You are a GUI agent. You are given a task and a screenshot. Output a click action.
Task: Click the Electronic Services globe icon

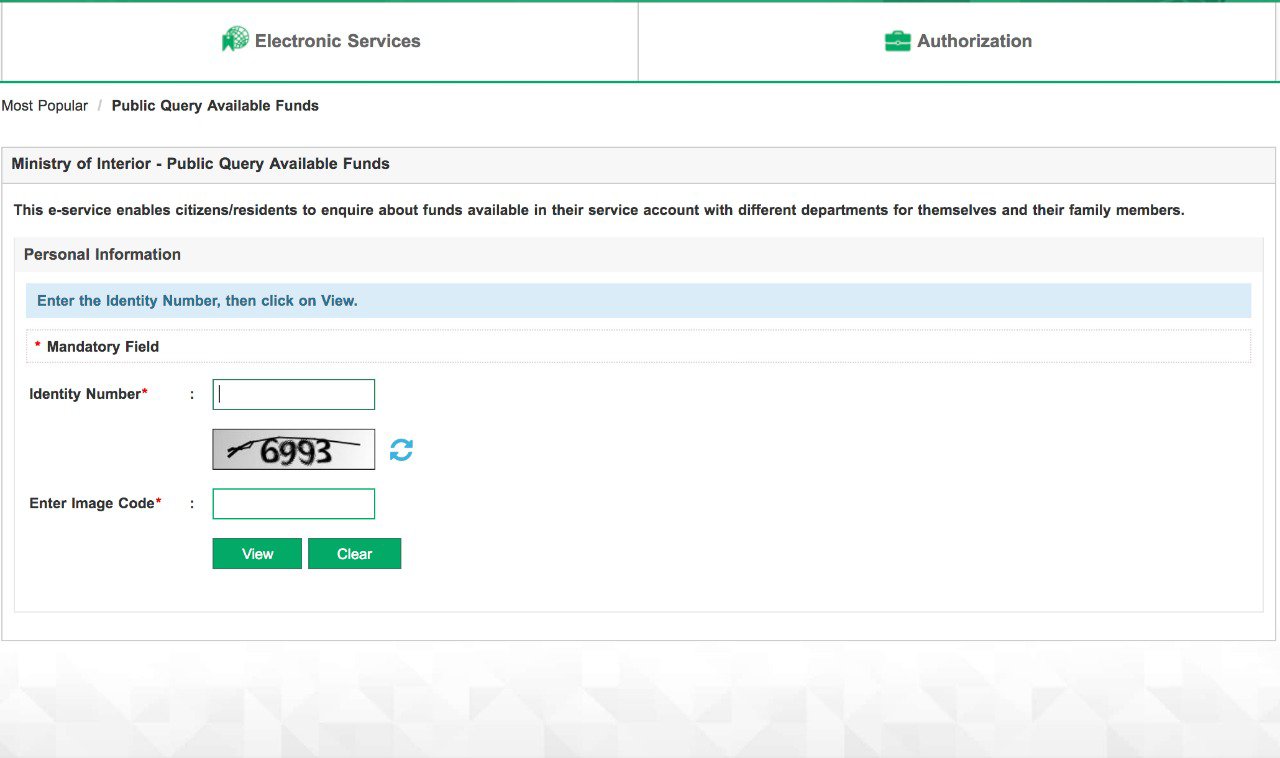(x=235, y=40)
